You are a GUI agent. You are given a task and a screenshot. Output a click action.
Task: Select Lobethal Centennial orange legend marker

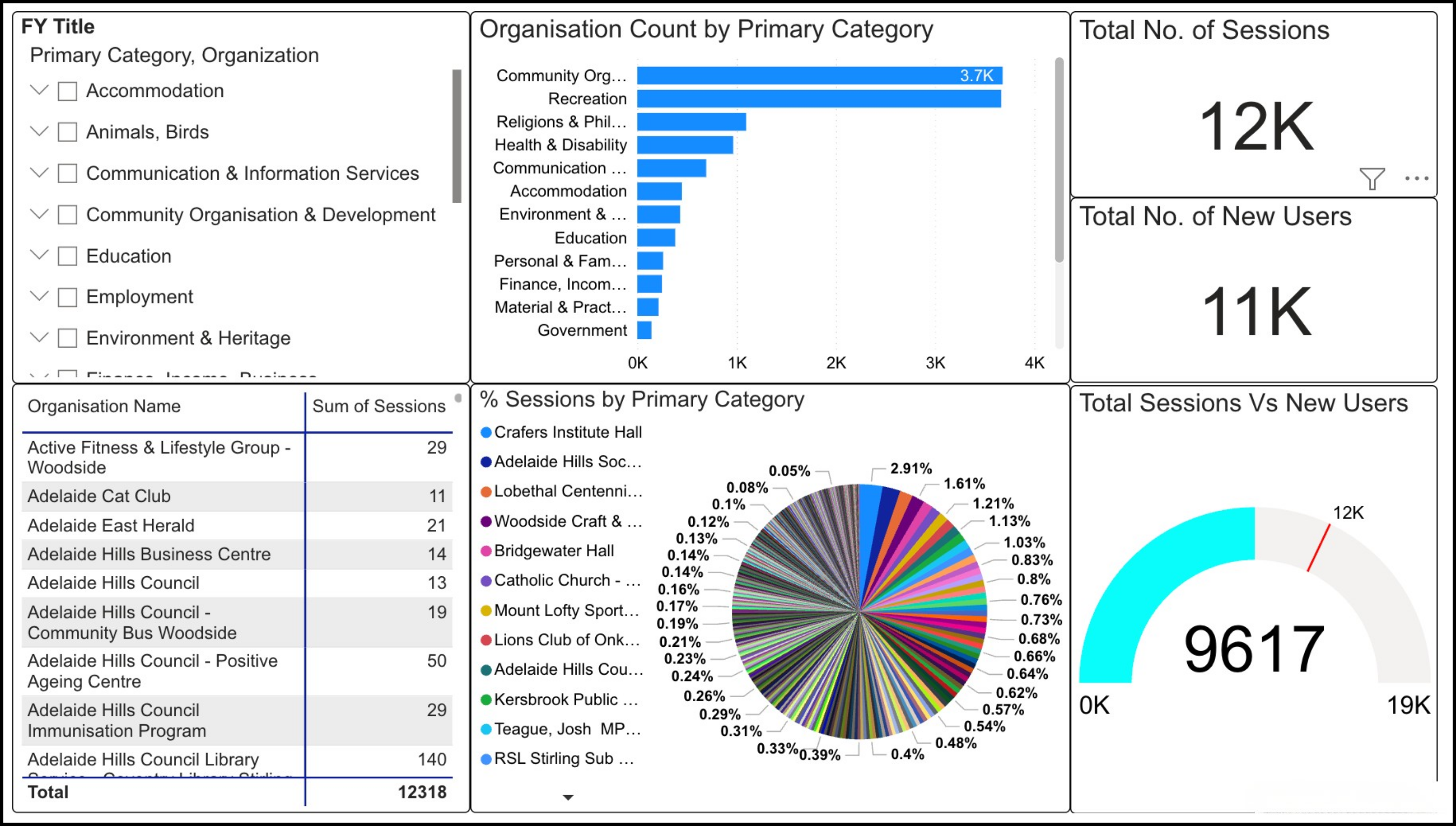[x=486, y=491]
